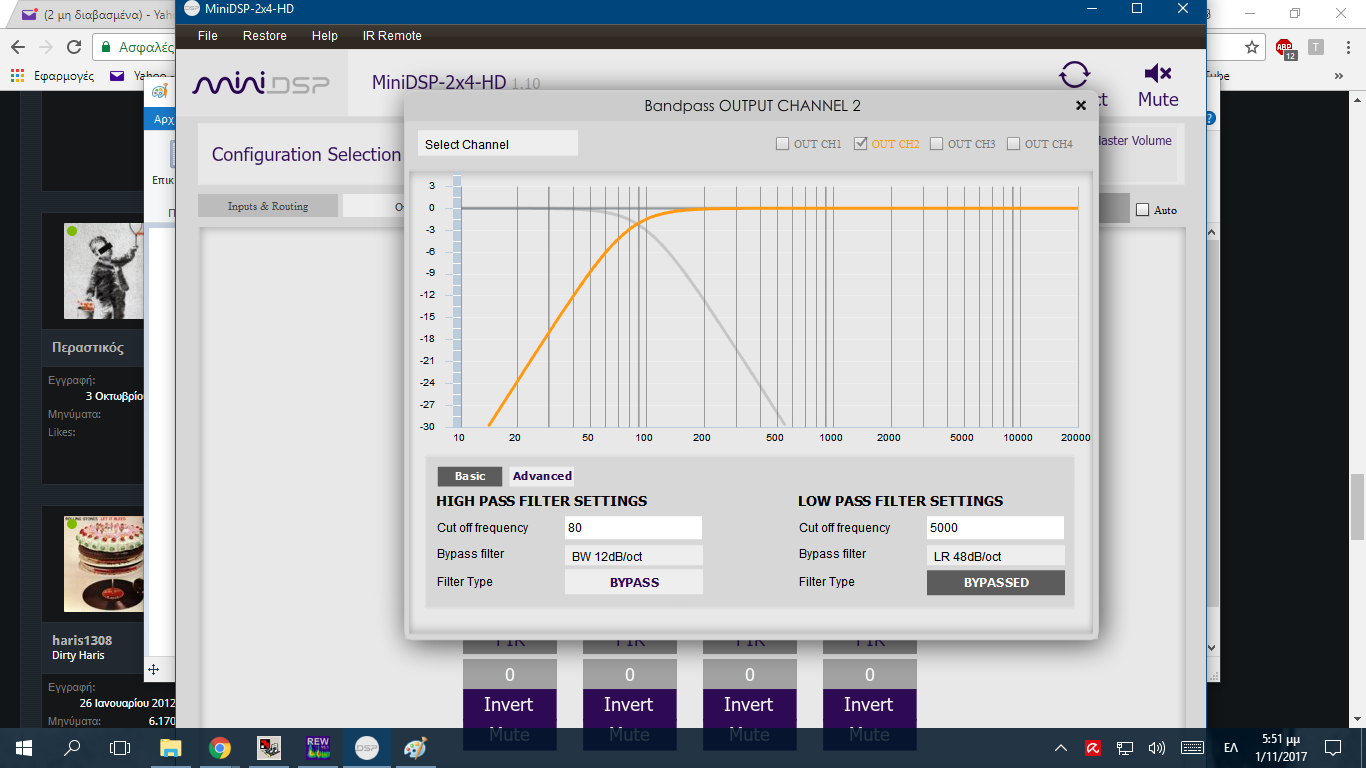Viewport: 1366px width, 768px height.
Task: Uncheck the OUT CH2 checkbox
Action: [861, 144]
